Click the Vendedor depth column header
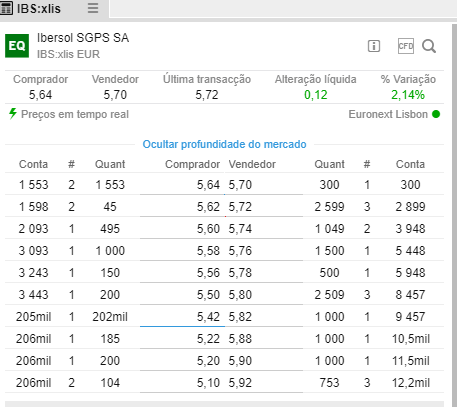This screenshot has height=407, width=457. [x=252, y=164]
